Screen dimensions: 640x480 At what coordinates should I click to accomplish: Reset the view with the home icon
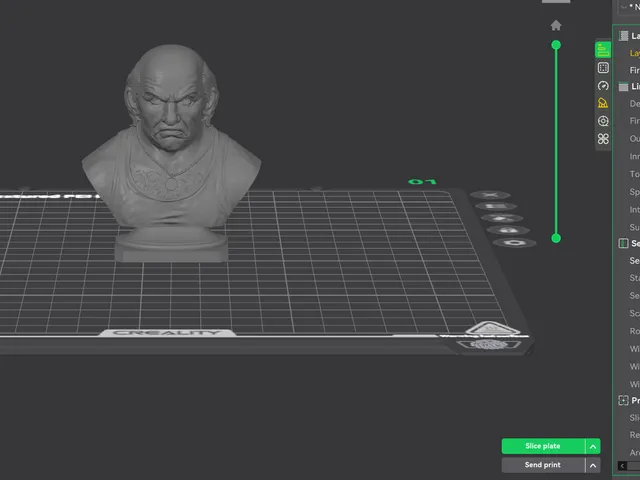pos(556,26)
